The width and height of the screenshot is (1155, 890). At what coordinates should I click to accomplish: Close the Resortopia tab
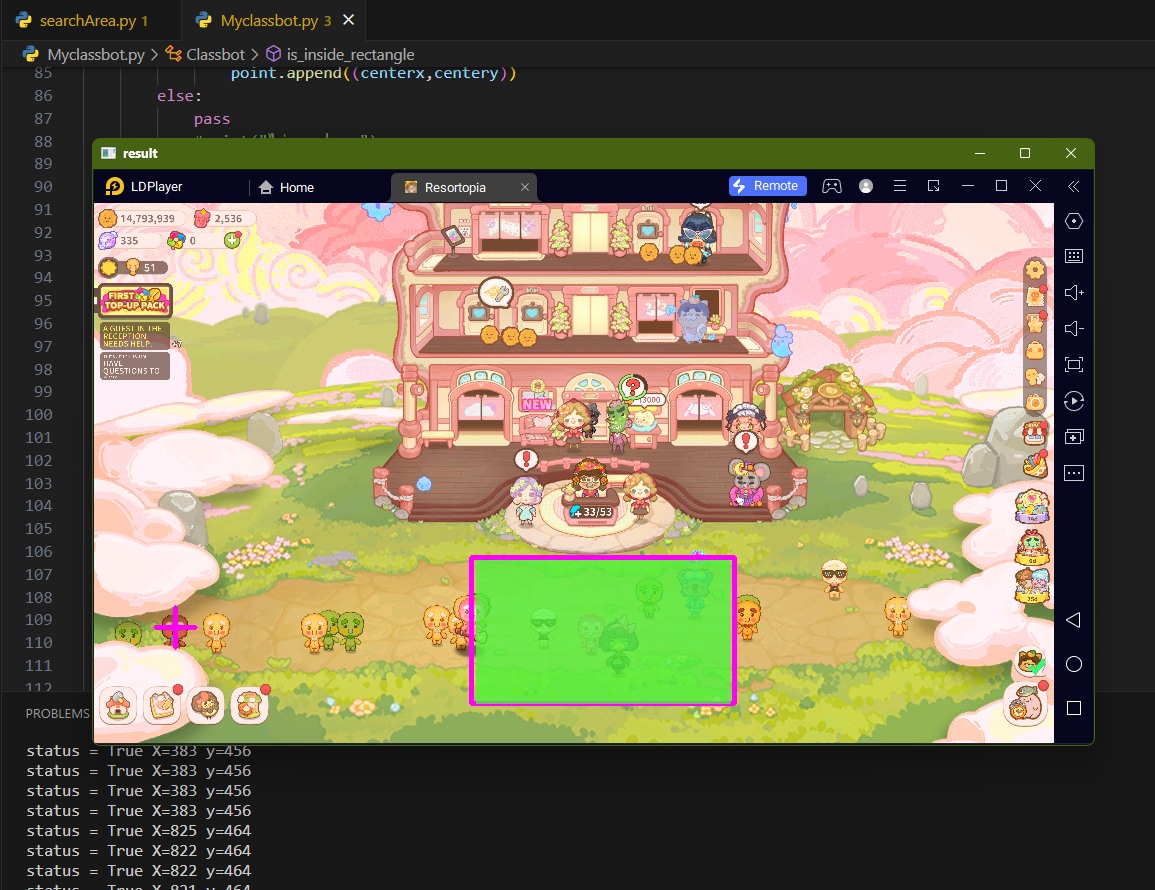tap(524, 187)
